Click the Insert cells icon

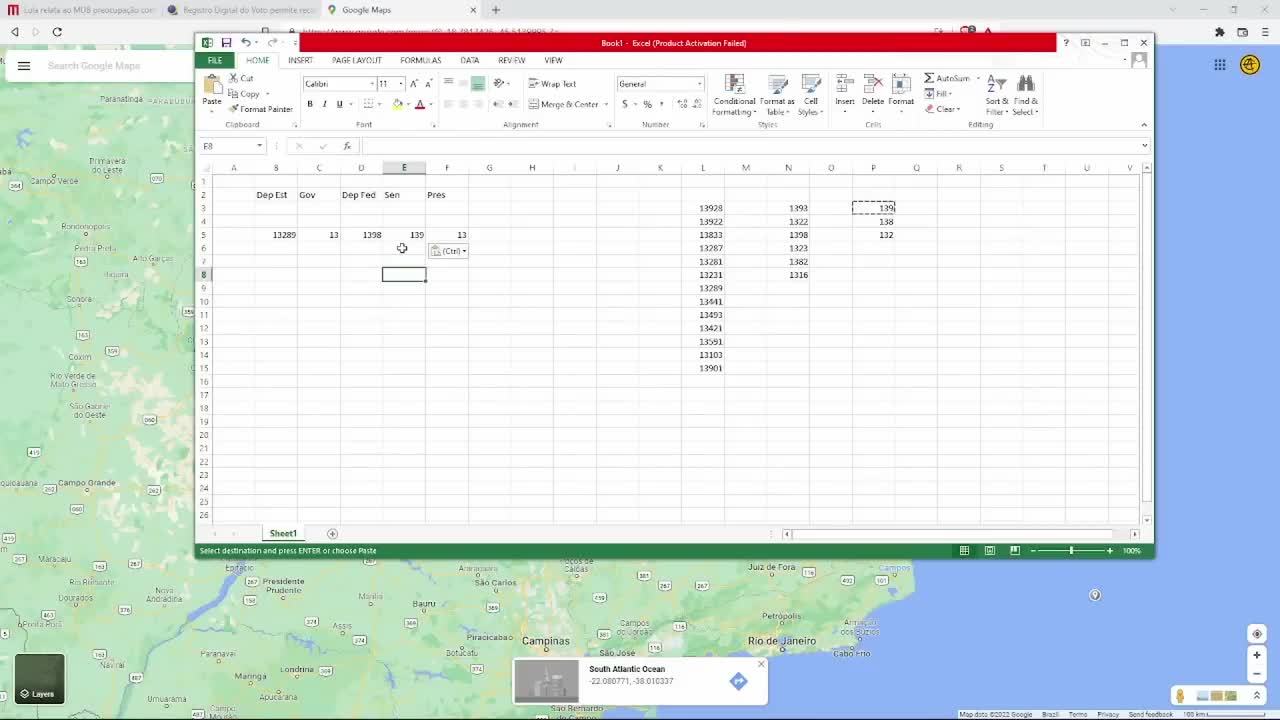(x=845, y=85)
